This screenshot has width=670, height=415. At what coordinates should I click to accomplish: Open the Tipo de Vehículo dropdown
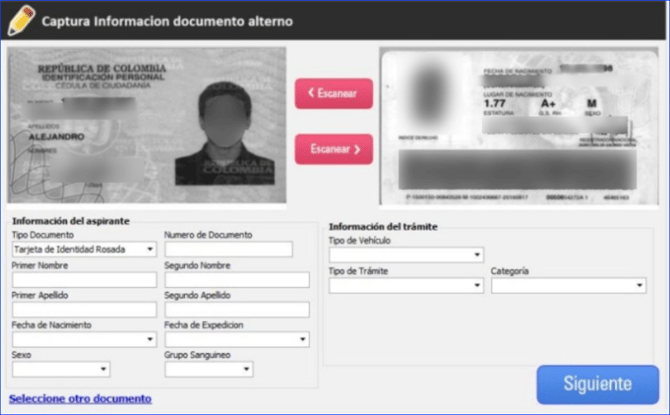pyautogui.click(x=406, y=255)
